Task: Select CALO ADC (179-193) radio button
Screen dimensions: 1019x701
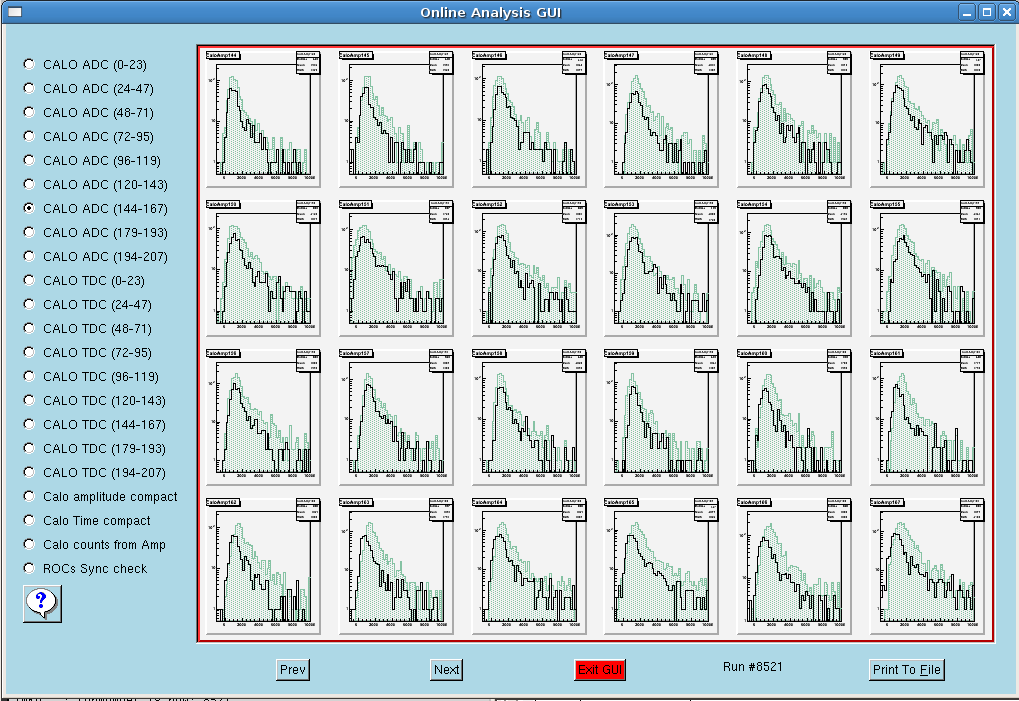Action: pyautogui.click(x=29, y=232)
